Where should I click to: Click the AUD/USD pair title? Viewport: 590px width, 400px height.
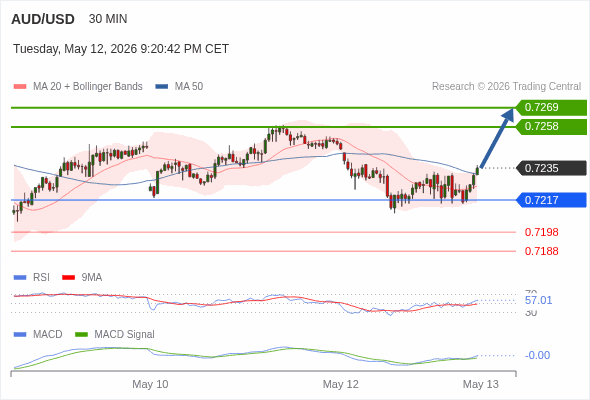pos(43,19)
